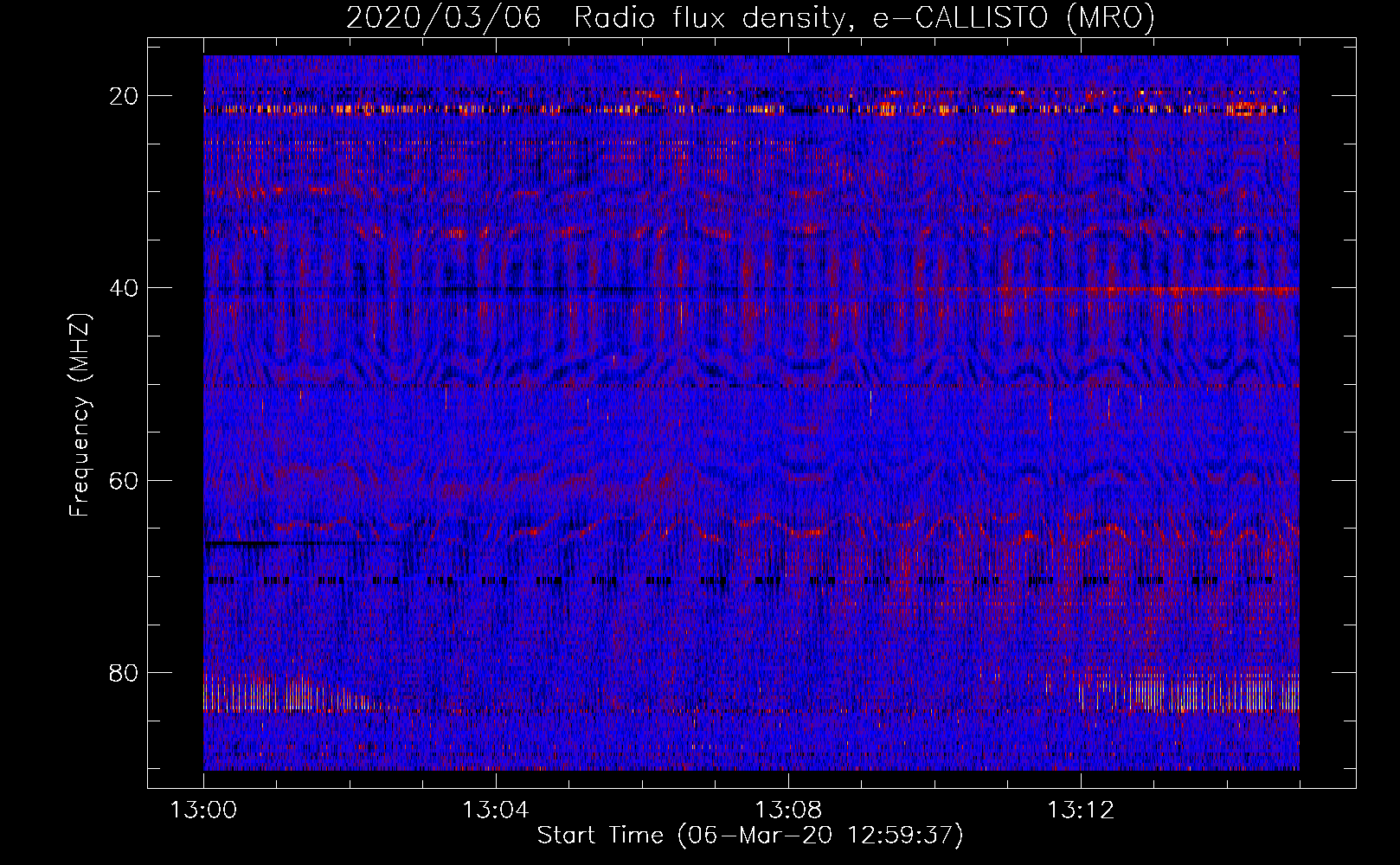Click the plot title '2020/03/06 Radio flux density'
This screenshot has height=865, width=1400.
click(x=750, y=18)
